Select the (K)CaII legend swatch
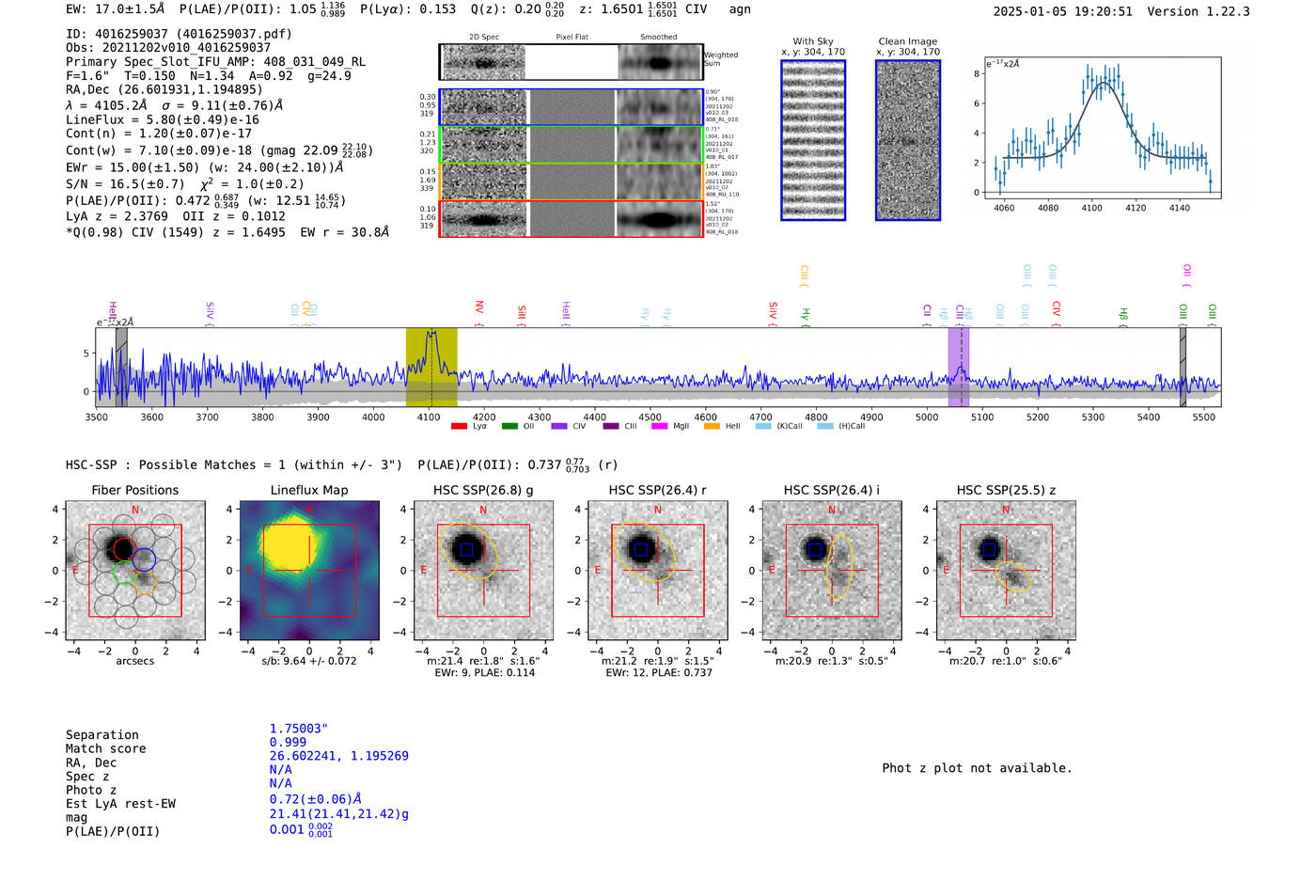The height and width of the screenshot is (896, 1316). 762,426
